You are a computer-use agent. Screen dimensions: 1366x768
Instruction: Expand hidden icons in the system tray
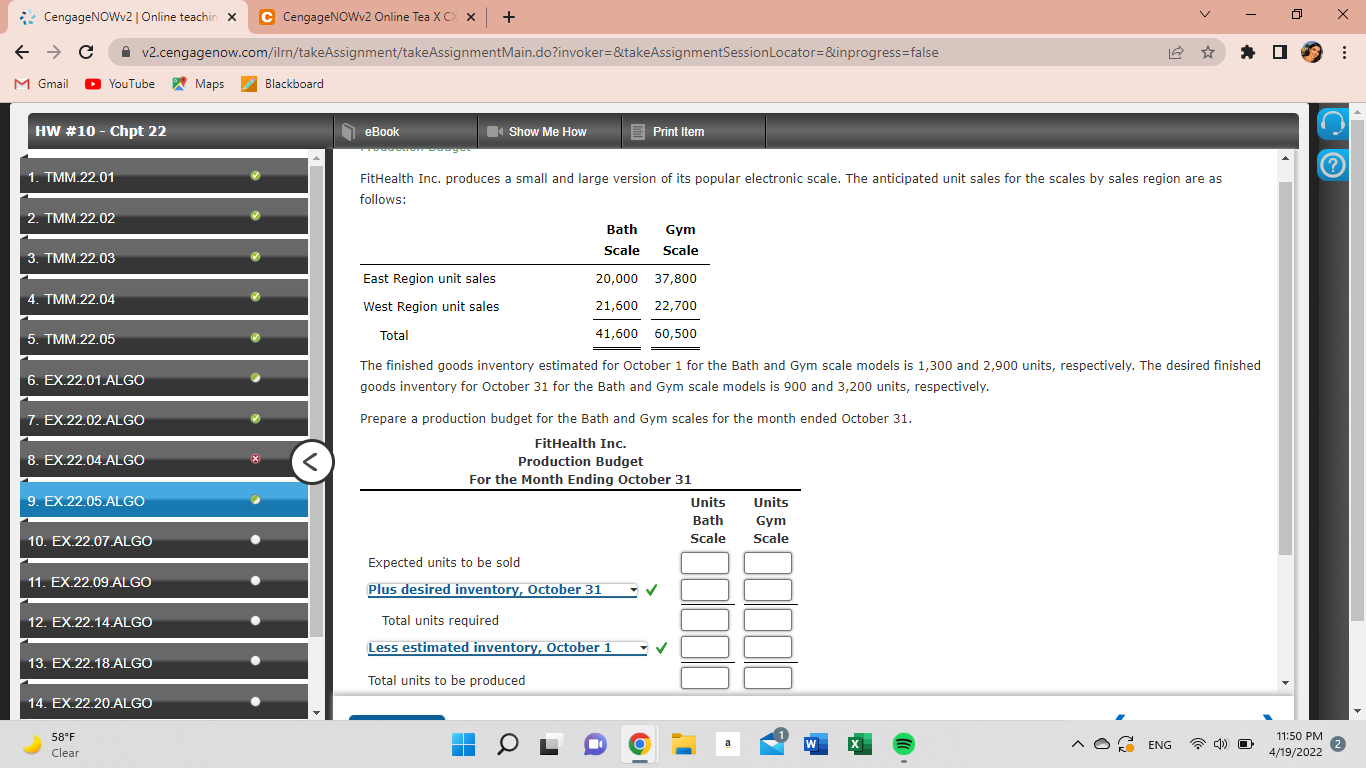click(x=1078, y=744)
